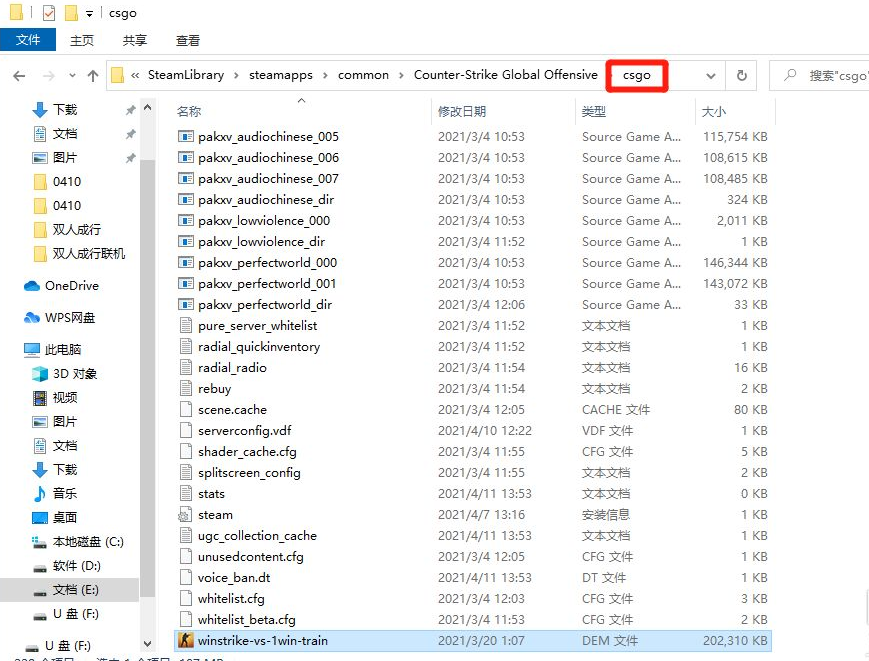869x661 pixels.
Task: Open pinned 图片 in quick access
Action: pyautogui.click(x=65, y=157)
